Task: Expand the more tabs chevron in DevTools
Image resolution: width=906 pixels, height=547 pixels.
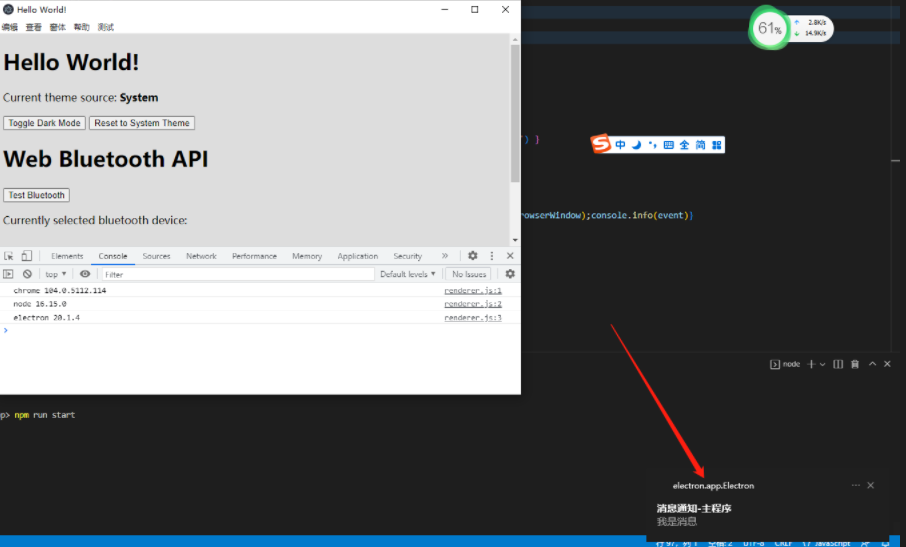Action: point(444,256)
